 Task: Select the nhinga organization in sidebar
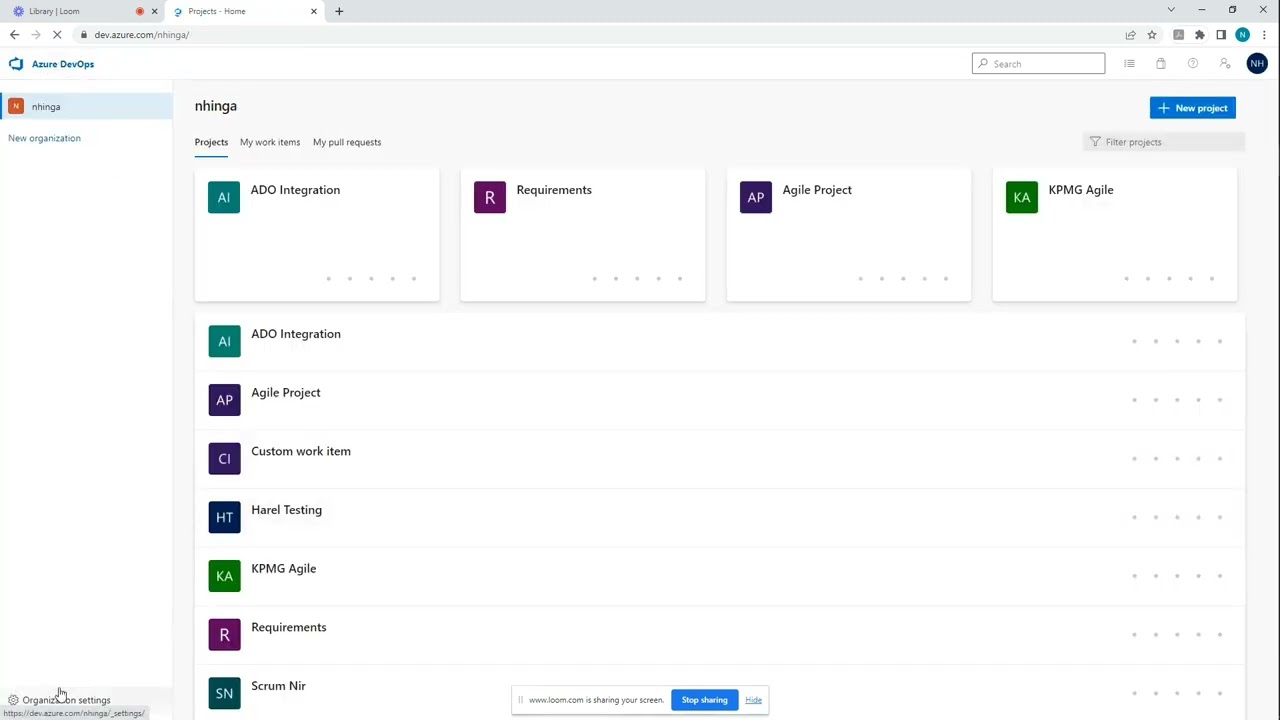86,106
